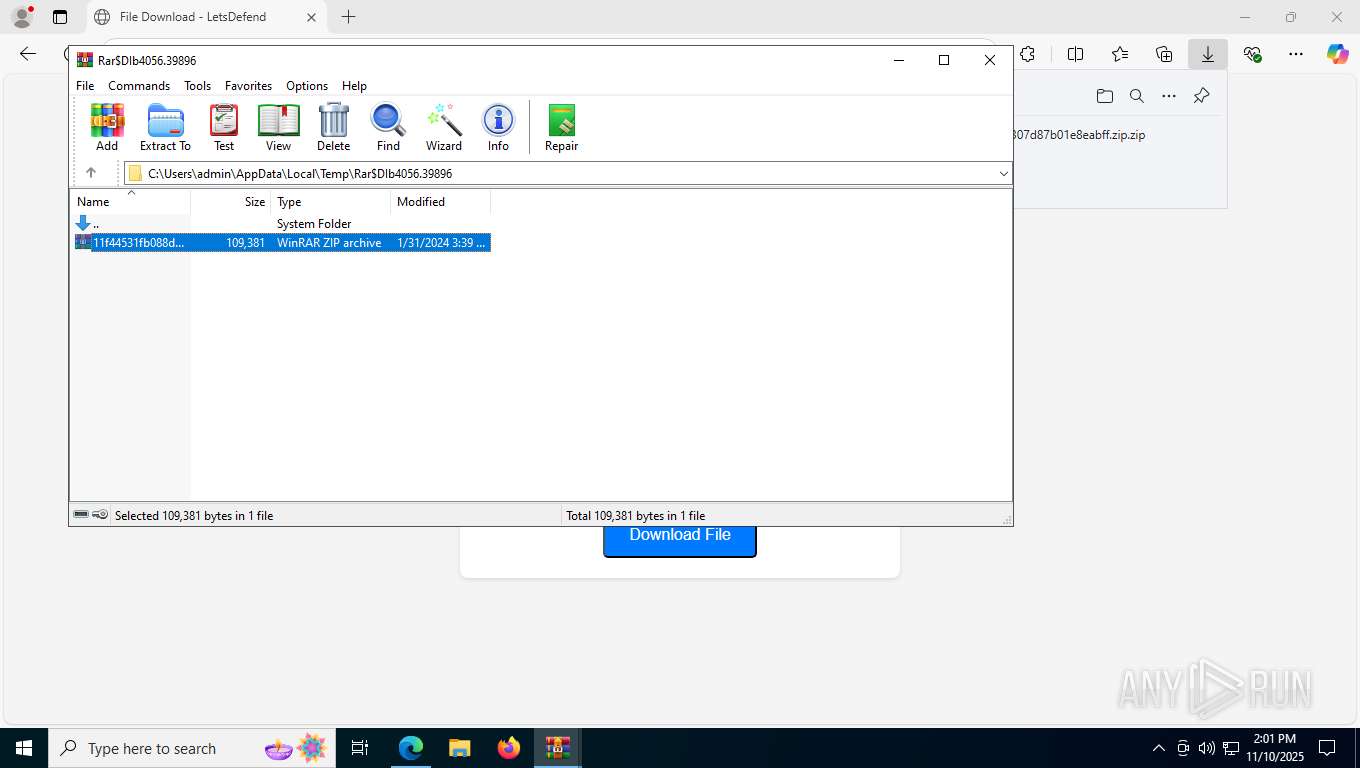The height and width of the screenshot is (768, 1360).
Task: Open browser Settings and more ellipsis
Action: pyautogui.click(x=1296, y=54)
